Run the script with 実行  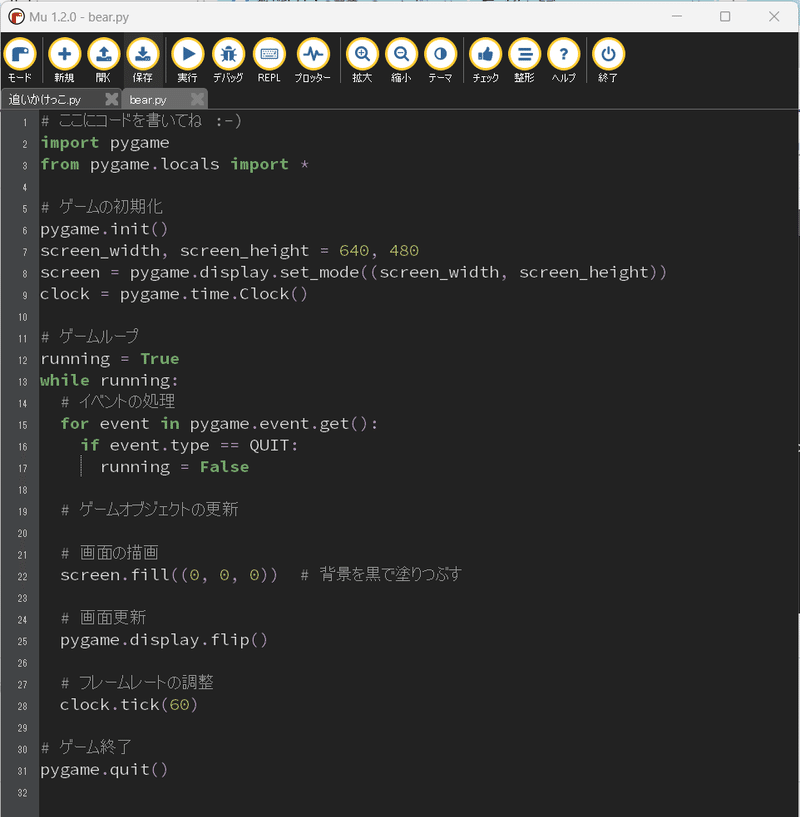click(188, 60)
